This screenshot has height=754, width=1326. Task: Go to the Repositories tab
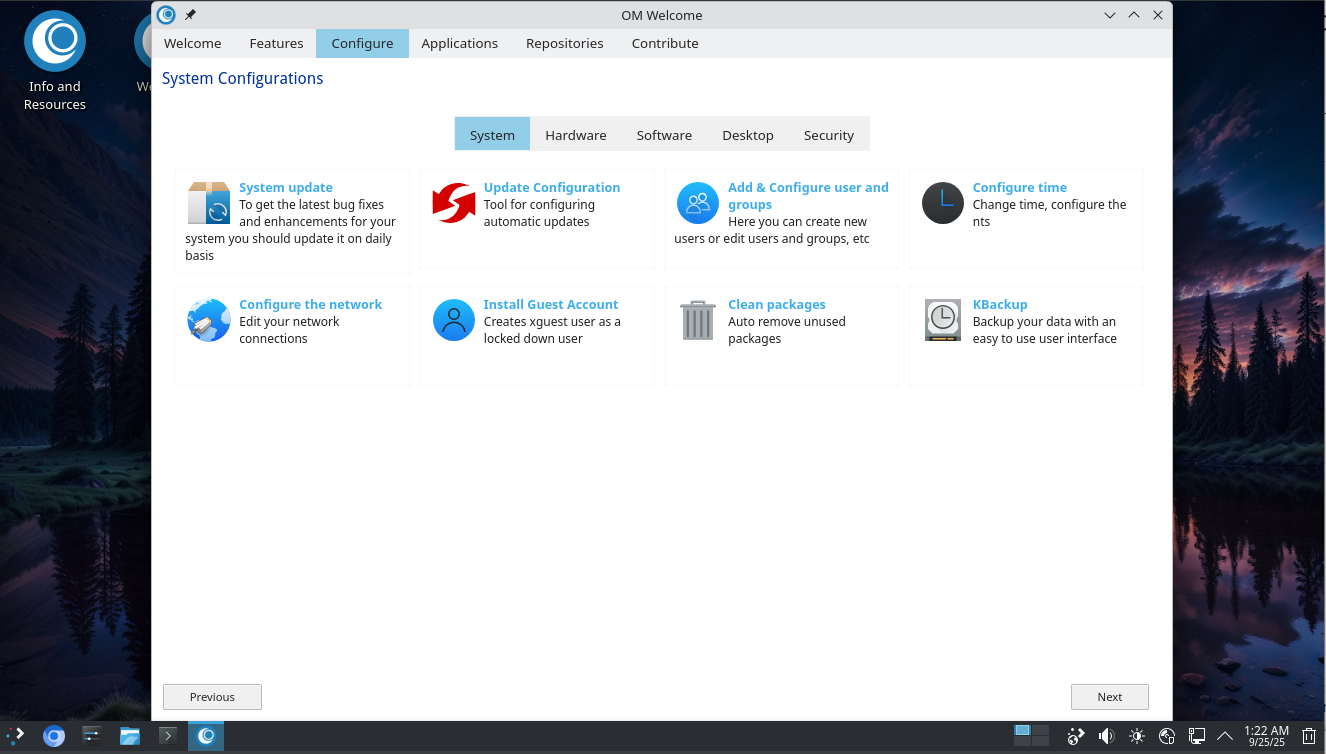tap(564, 43)
